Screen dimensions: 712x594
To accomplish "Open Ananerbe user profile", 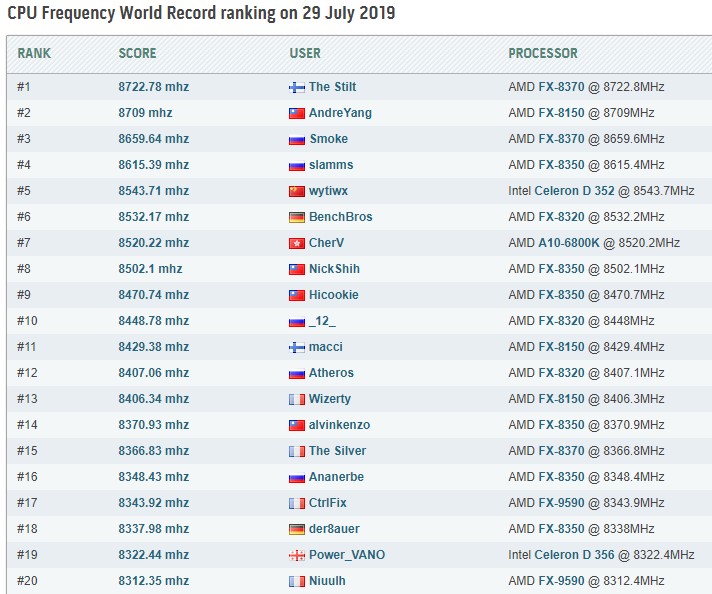I will (336, 476).
